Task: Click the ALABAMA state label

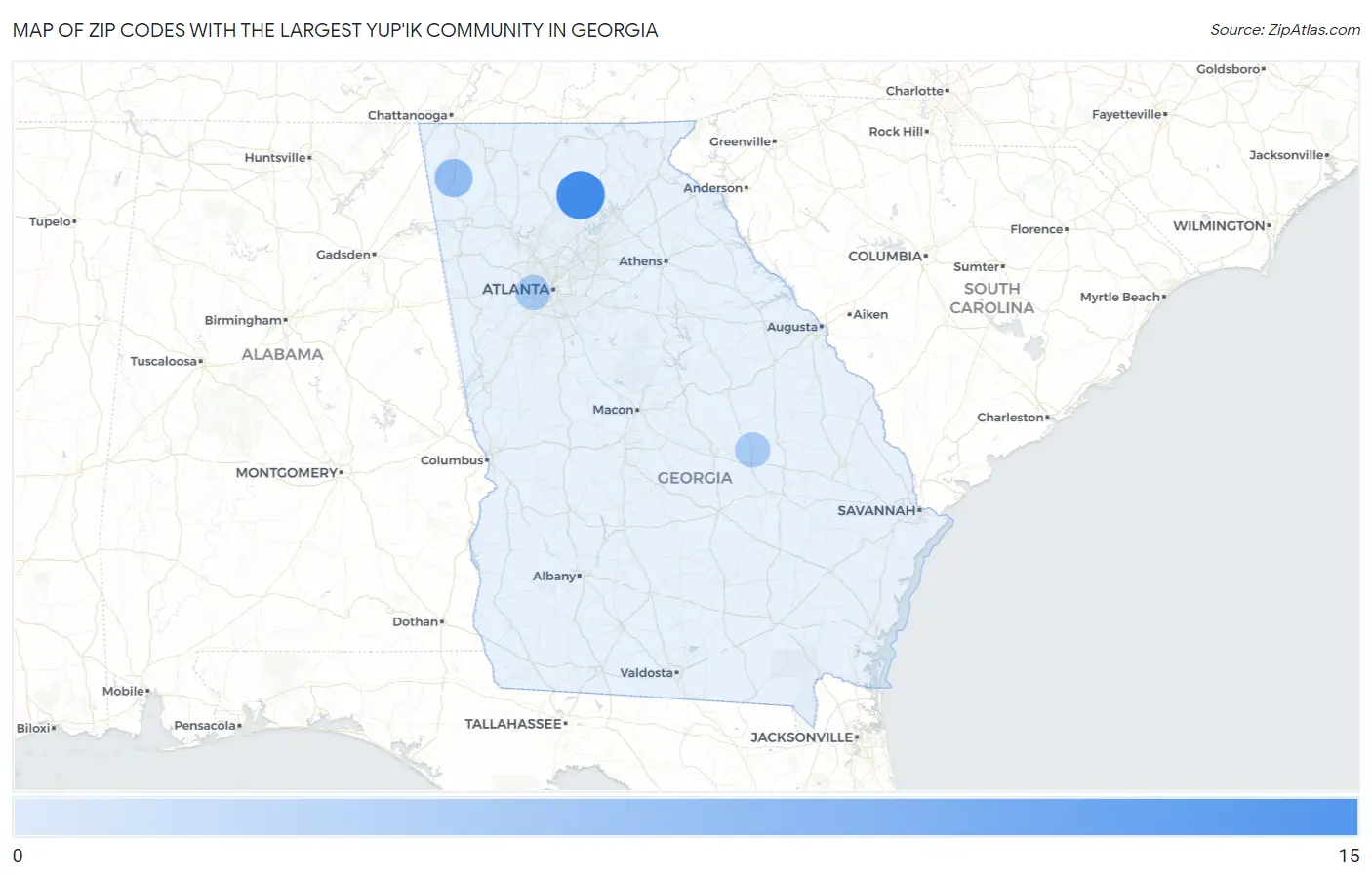Action: [x=282, y=354]
